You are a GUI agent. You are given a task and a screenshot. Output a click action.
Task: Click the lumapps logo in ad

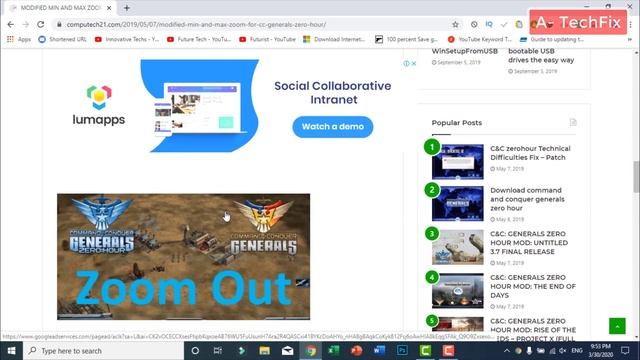99,105
